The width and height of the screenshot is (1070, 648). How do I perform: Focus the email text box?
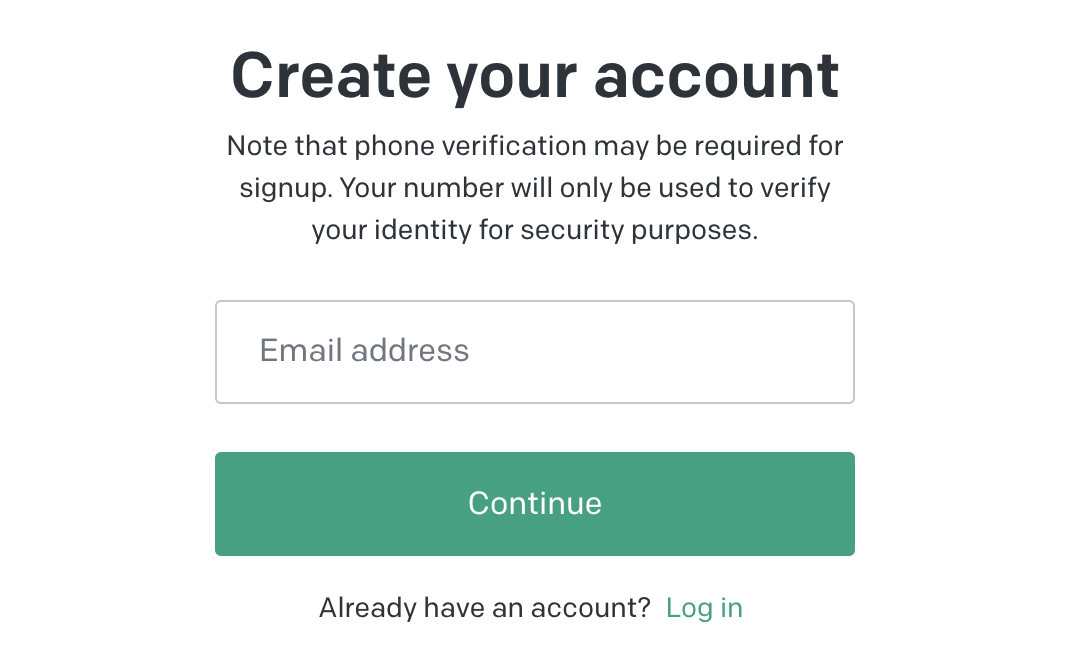(534, 352)
